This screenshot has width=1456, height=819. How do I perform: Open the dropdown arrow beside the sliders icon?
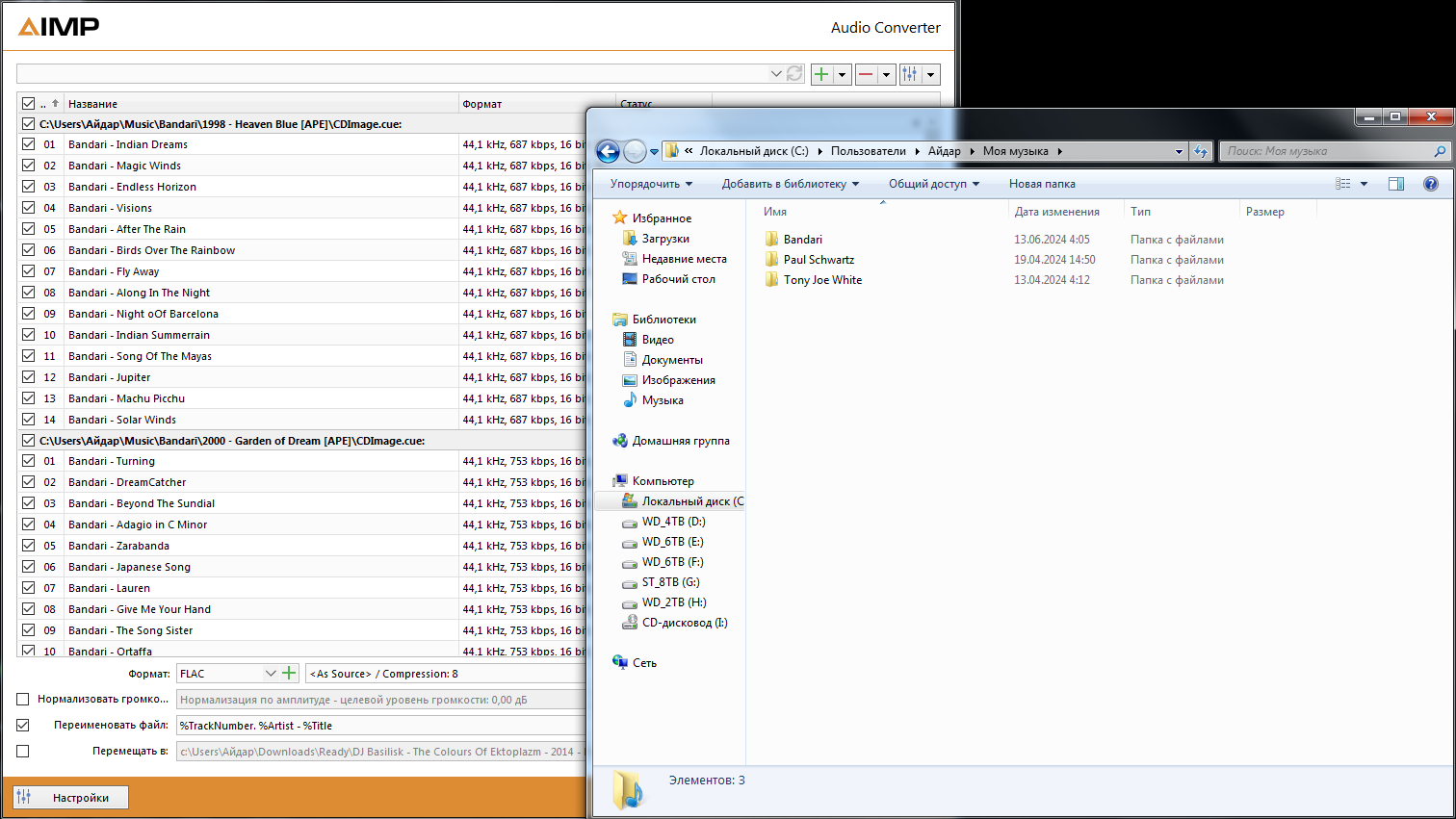coord(930,74)
